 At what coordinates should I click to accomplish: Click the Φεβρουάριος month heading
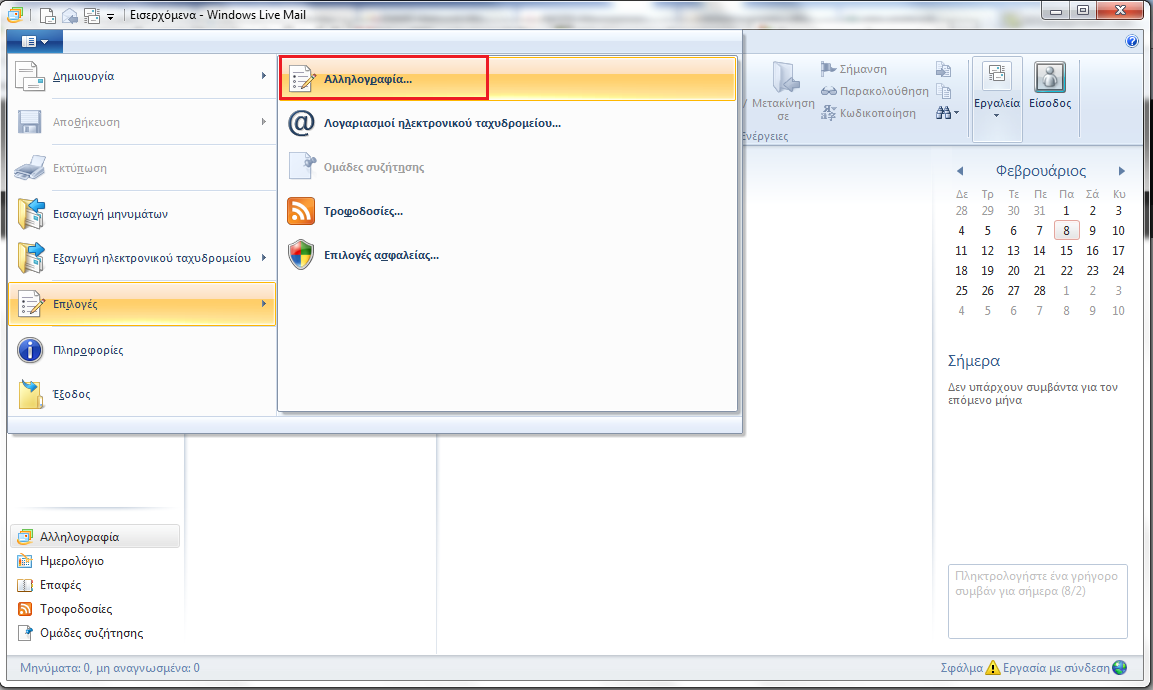point(1040,171)
